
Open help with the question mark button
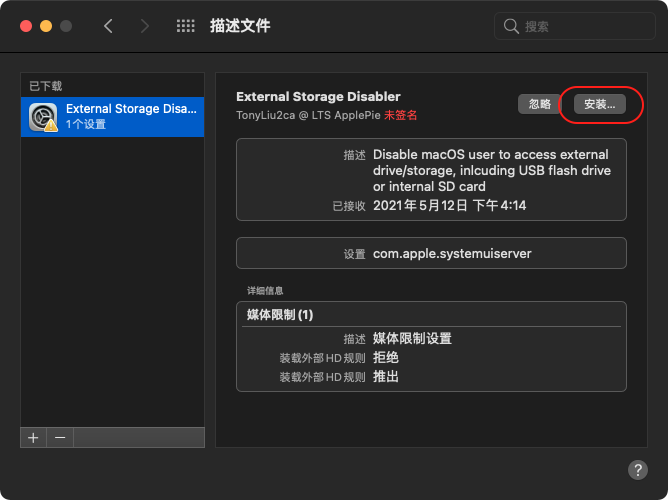point(638,469)
